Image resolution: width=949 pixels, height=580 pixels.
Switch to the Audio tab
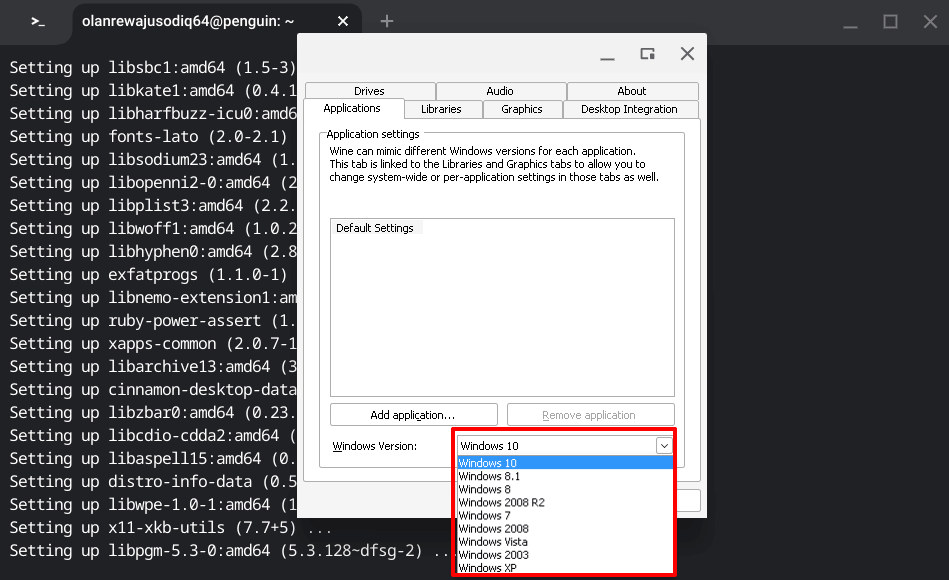pyautogui.click(x=500, y=91)
